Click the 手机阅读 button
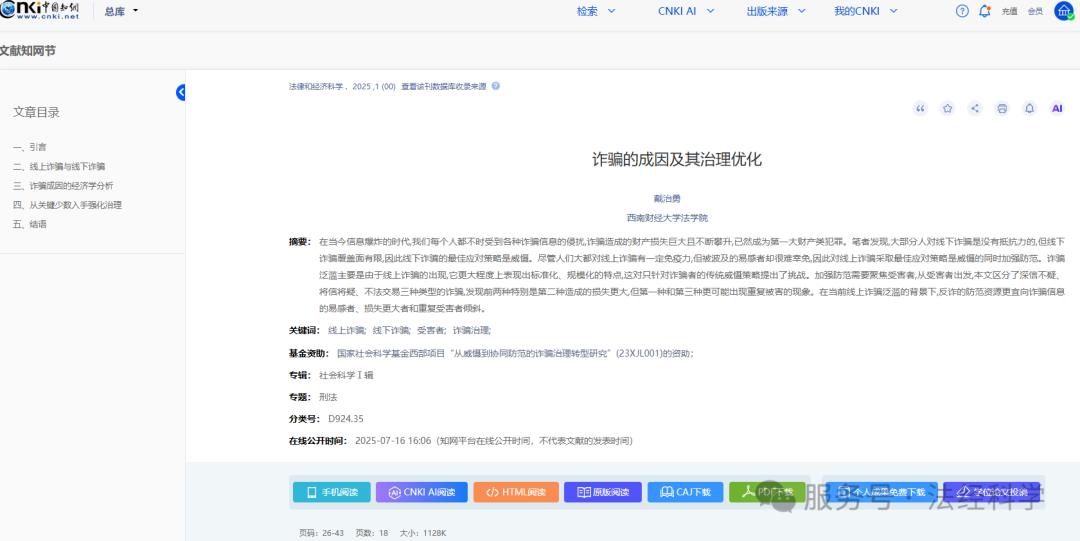1080x541 pixels. [x=332, y=492]
